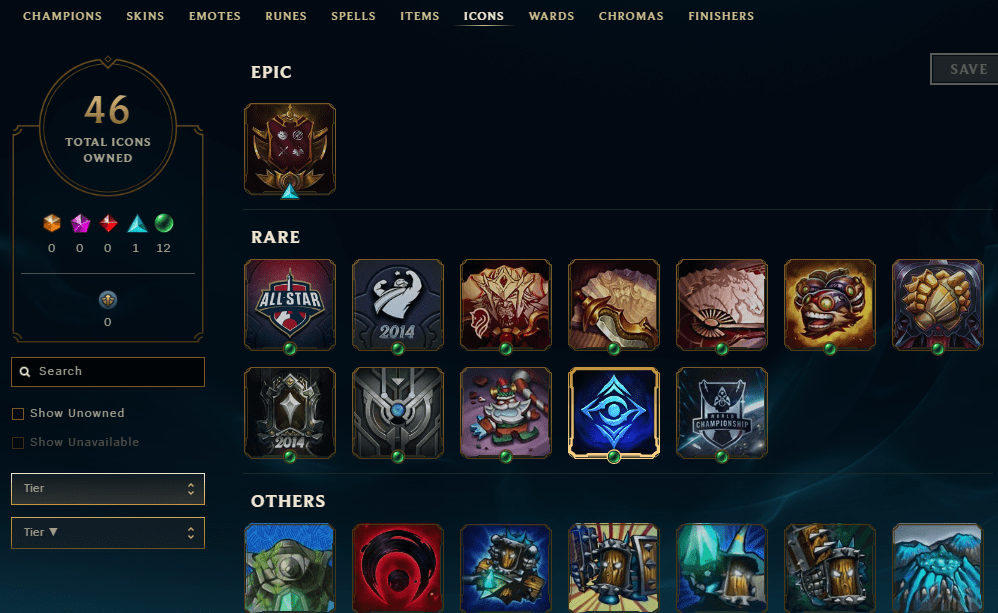The height and width of the screenshot is (613, 998).
Task: Select the World Championship icon
Action: [x=722, y=413]
